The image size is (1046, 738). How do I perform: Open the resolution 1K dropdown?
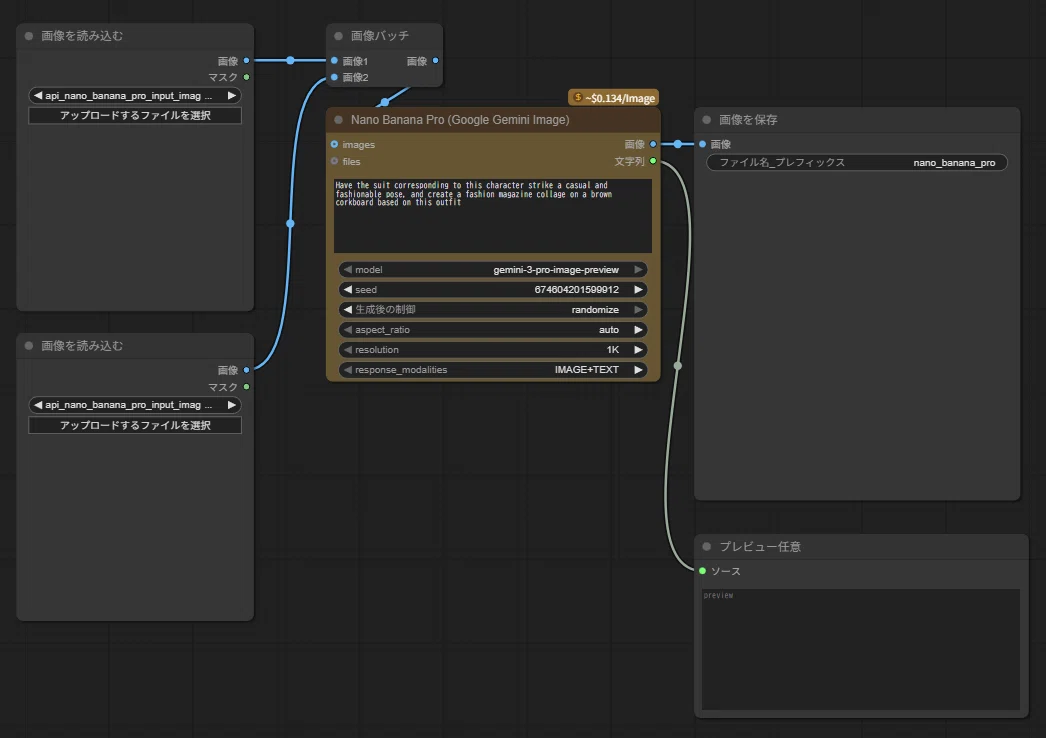coord(493,350)
